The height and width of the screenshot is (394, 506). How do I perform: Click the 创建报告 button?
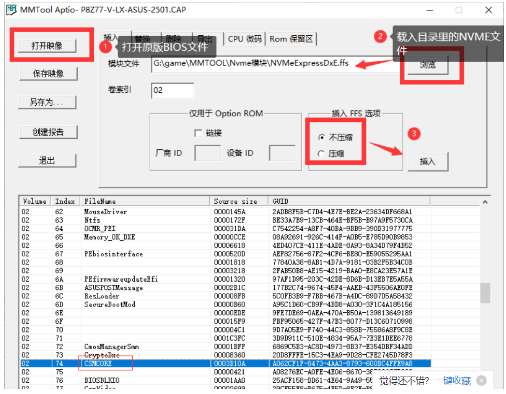point(48,132)
